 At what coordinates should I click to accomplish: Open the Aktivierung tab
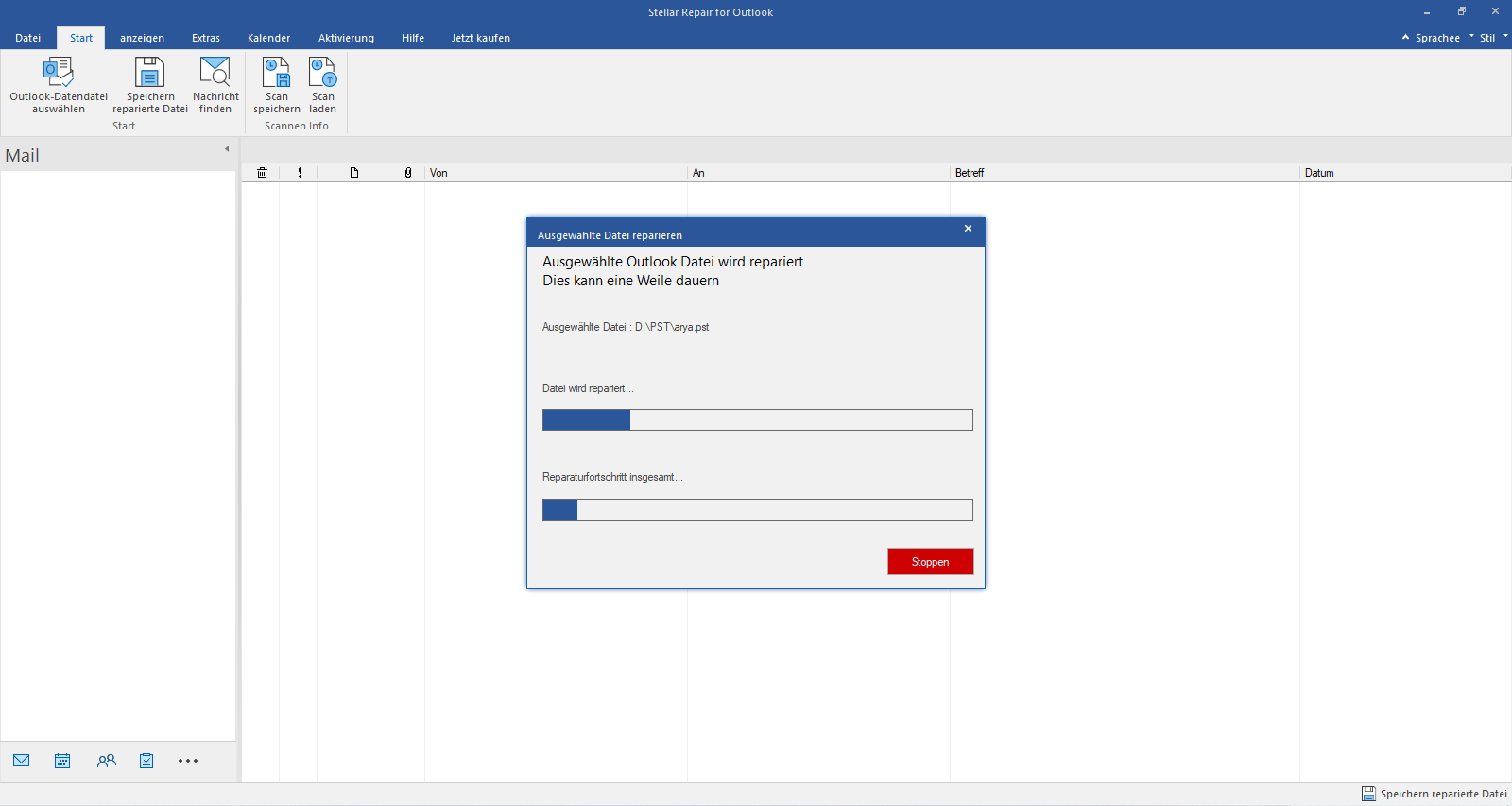346,38
